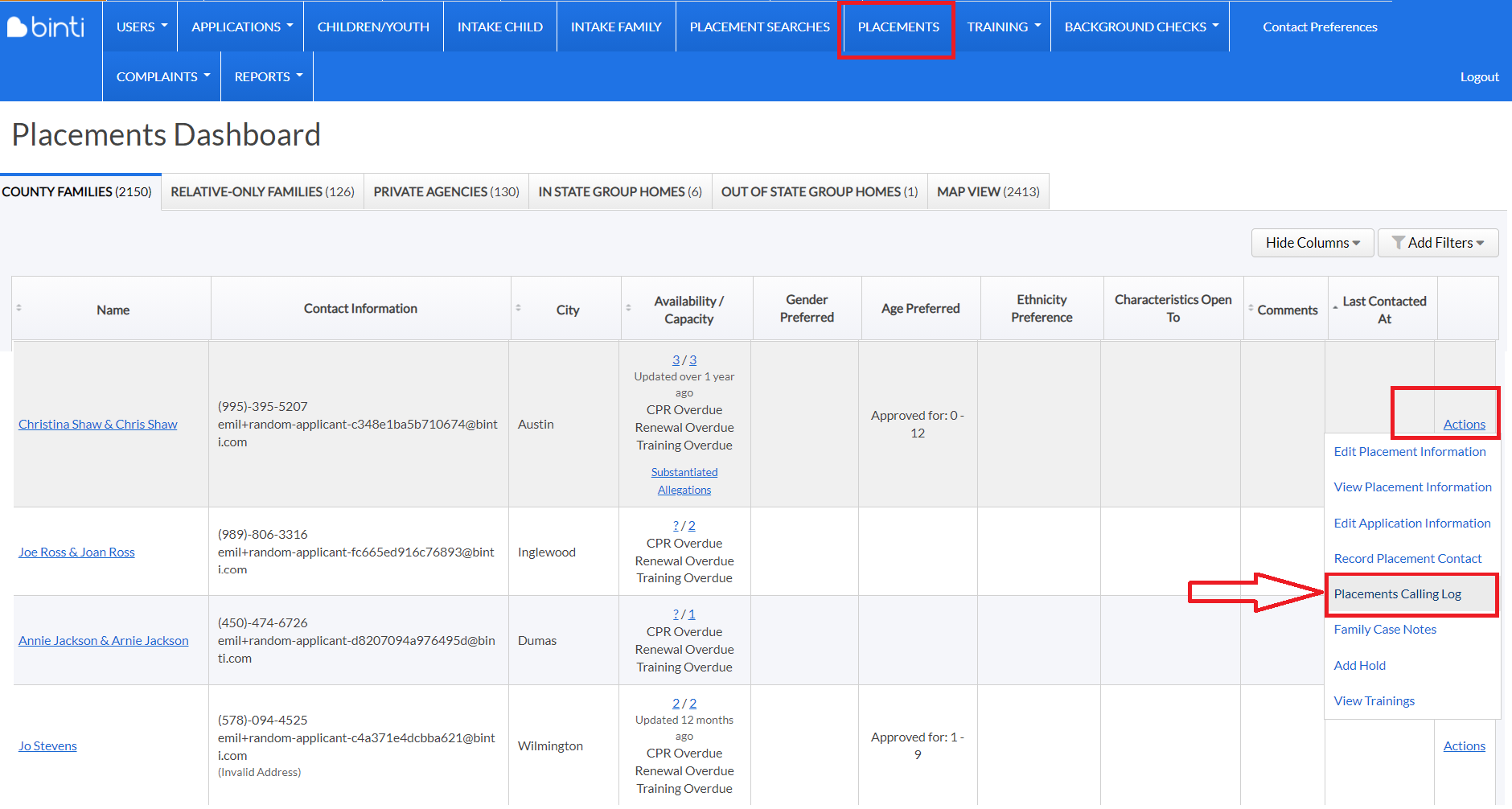Click Actions link for Jo Stevens
1512x809 pixels.
coord(1464,745)
